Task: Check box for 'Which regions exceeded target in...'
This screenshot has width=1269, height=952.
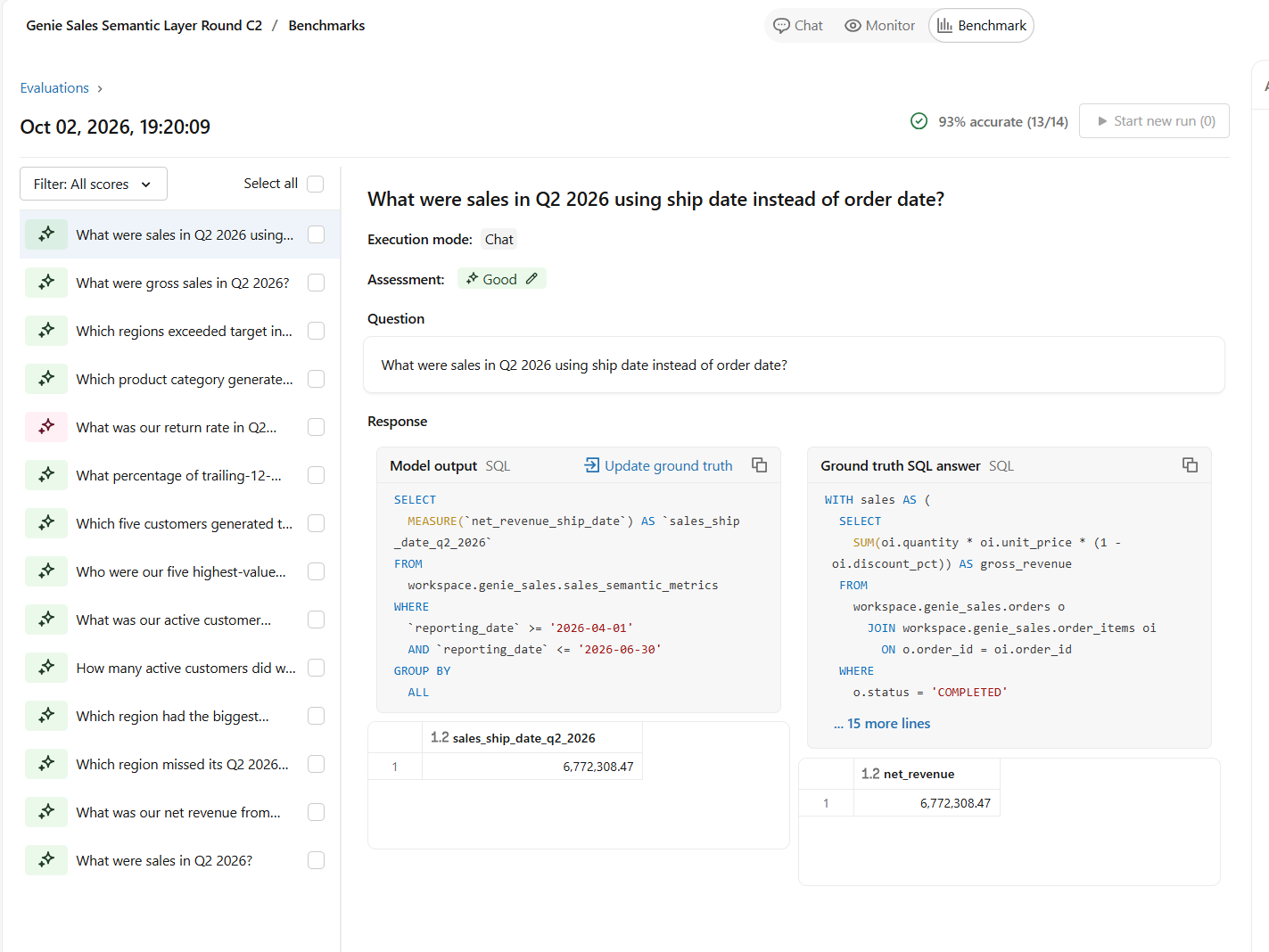Action: pyautogui.click(x=316, y=331)
